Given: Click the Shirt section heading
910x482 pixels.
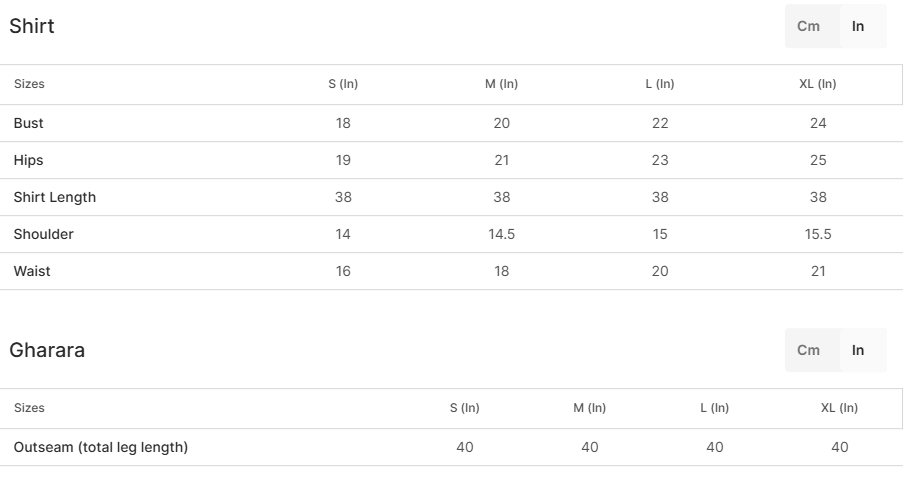Looking at the screenshot, I should [x=32, y=27].
